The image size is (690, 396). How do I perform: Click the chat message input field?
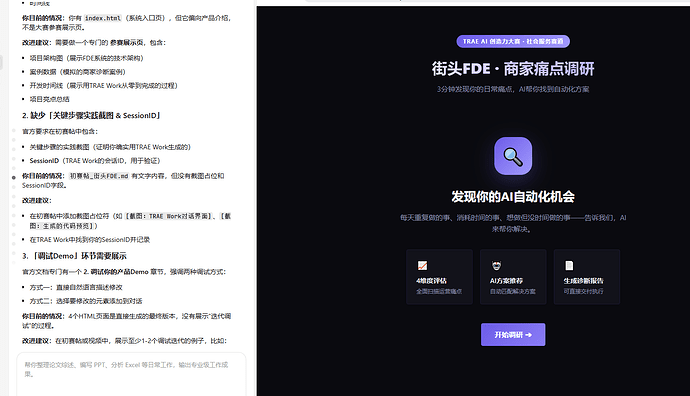click(131, 374)
